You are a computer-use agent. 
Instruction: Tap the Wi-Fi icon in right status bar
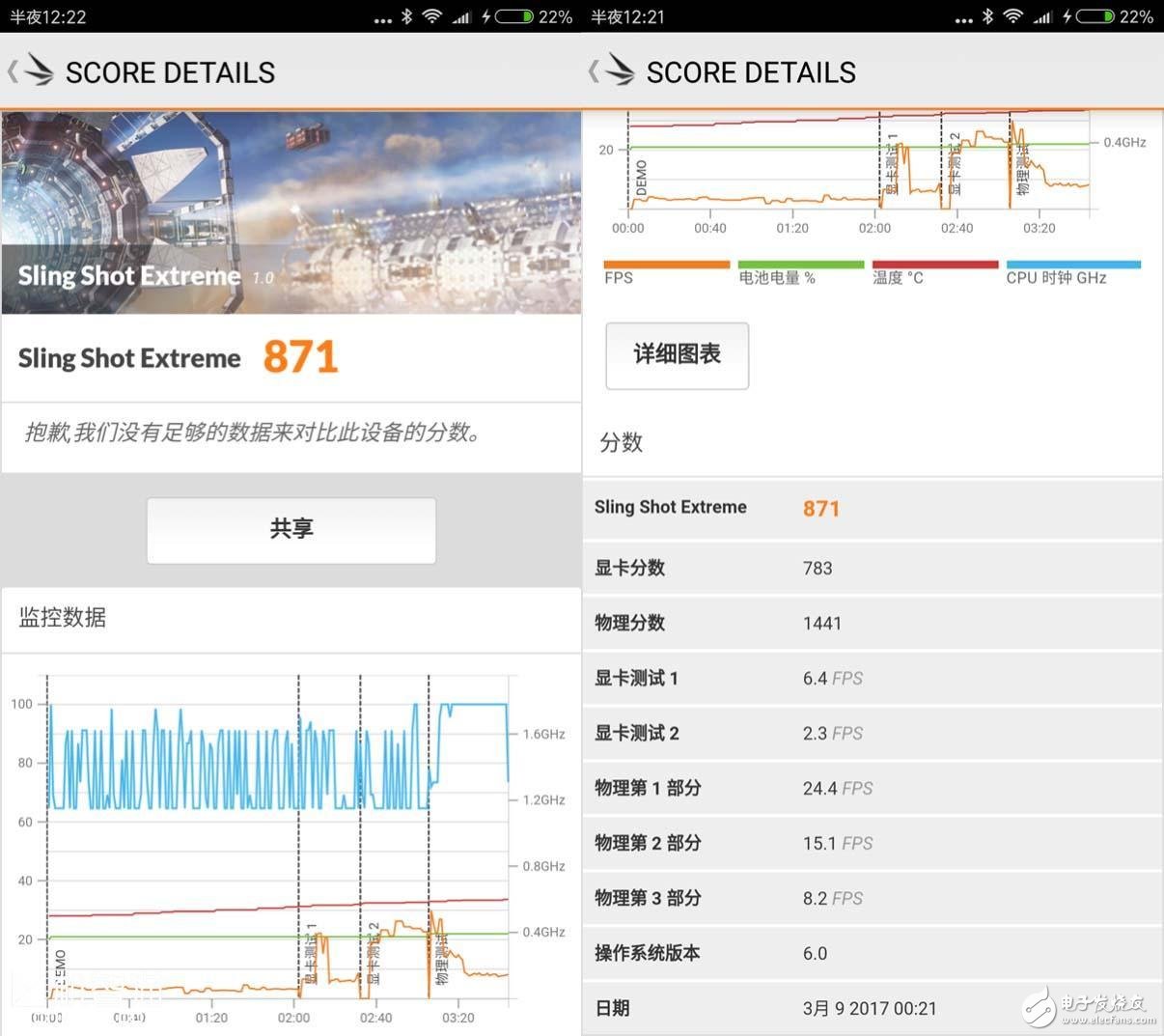[1012, 16]
